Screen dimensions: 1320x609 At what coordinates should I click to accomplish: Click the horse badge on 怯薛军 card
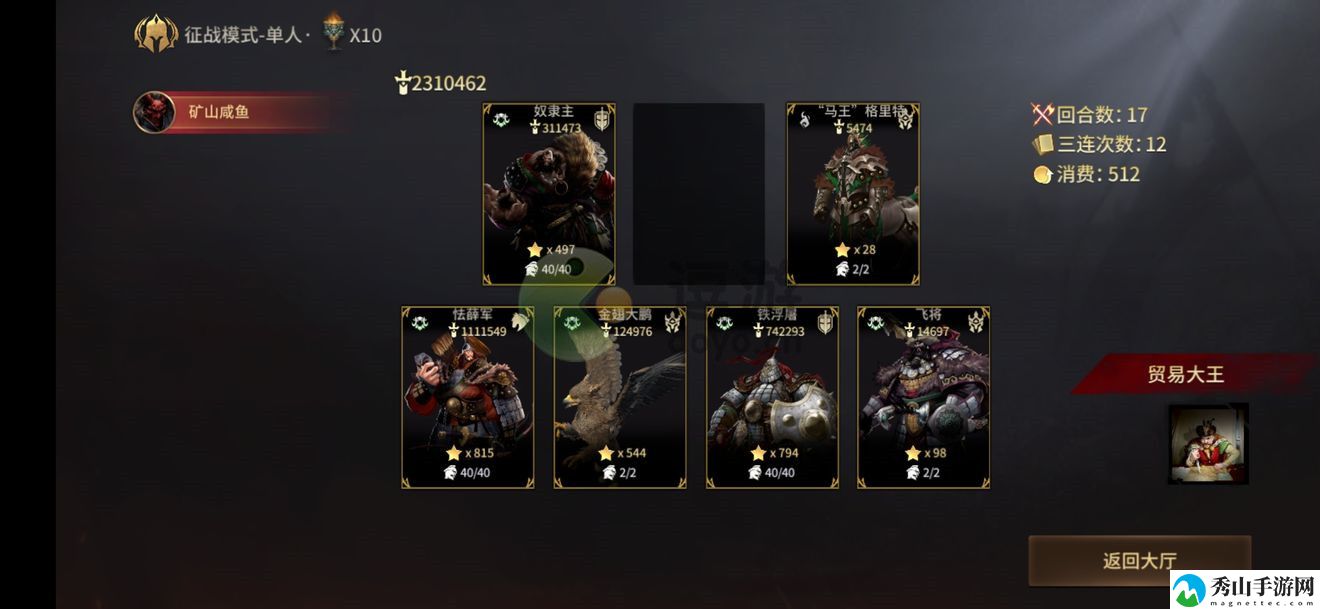[x=520, y=321]
